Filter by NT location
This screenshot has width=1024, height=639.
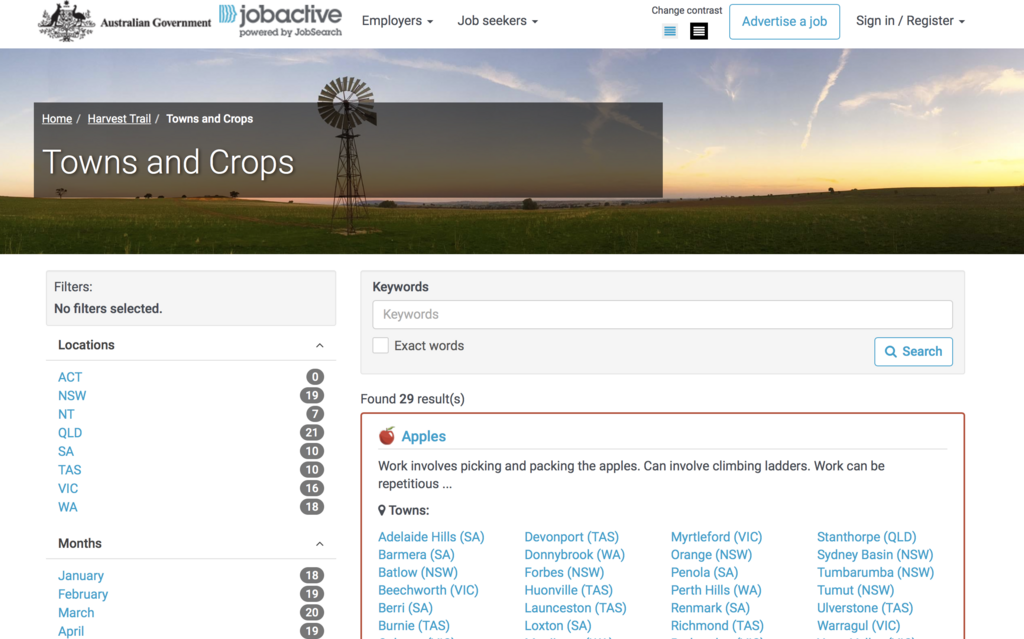click(66, 414)
